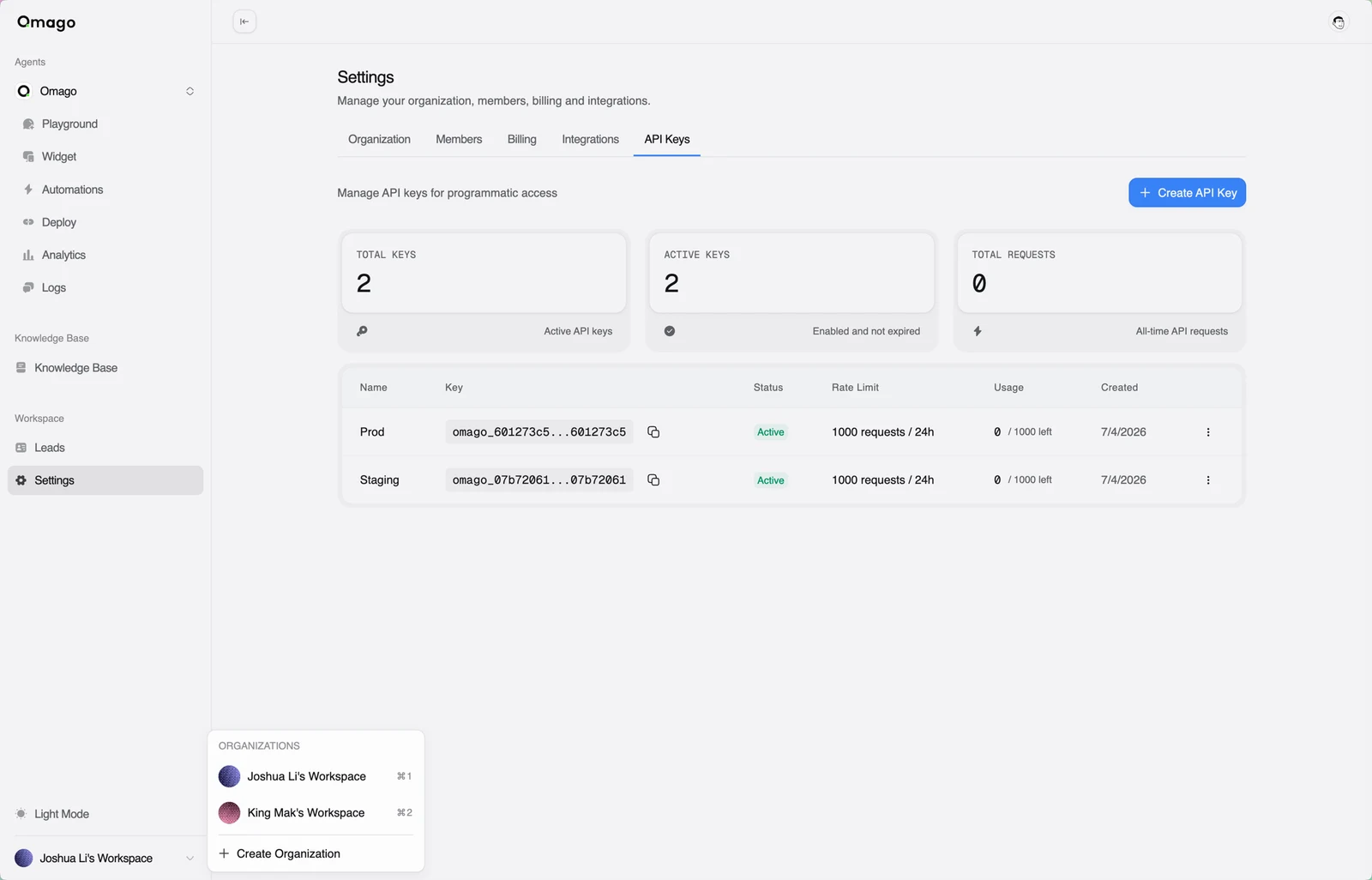
Task: Click plus icon beside Create Organization
Action: tap(224, 853)
